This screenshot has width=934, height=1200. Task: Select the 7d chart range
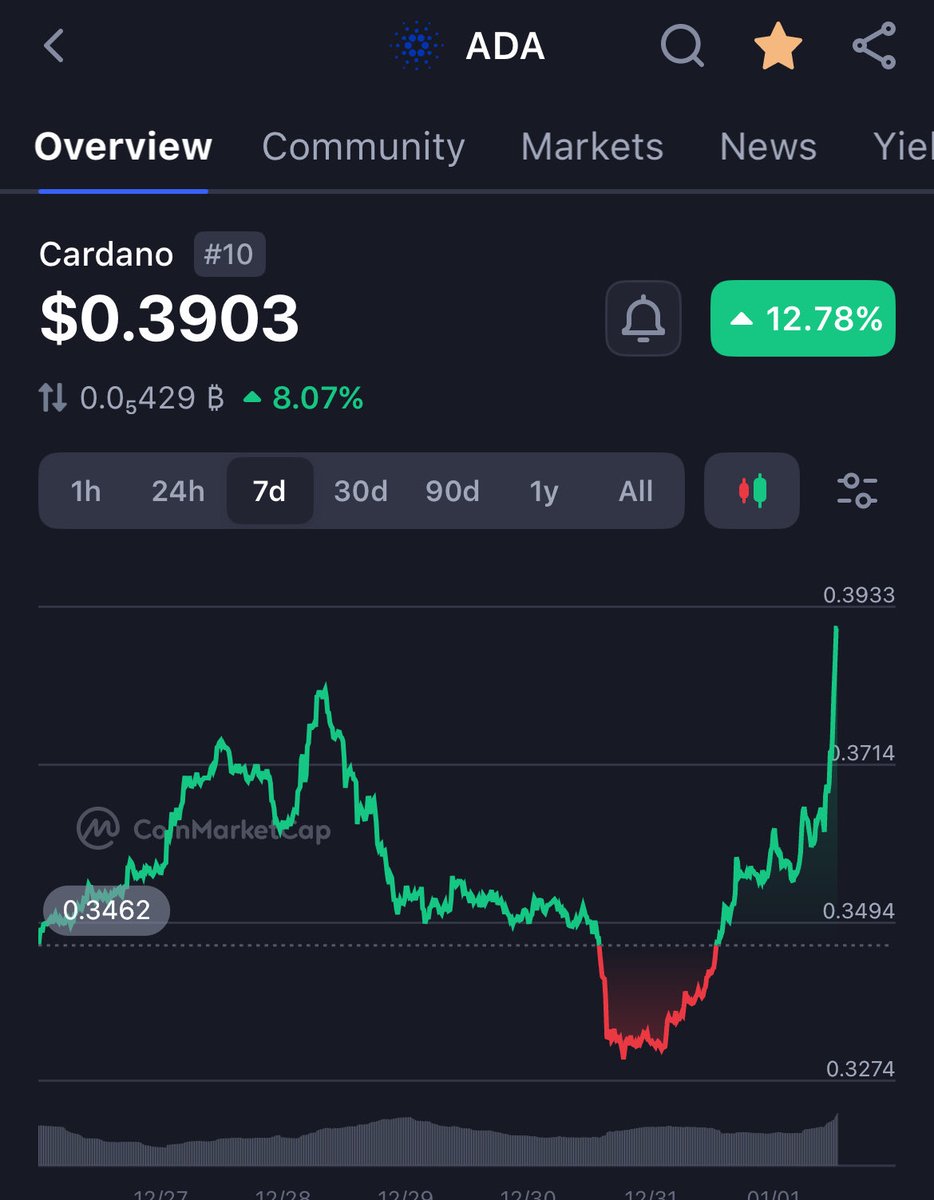coord(270,491)
